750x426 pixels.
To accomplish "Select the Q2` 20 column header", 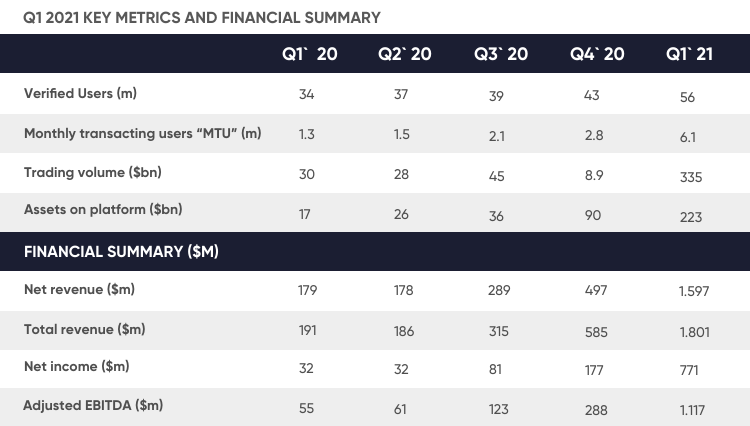I will tap(404, 54).
